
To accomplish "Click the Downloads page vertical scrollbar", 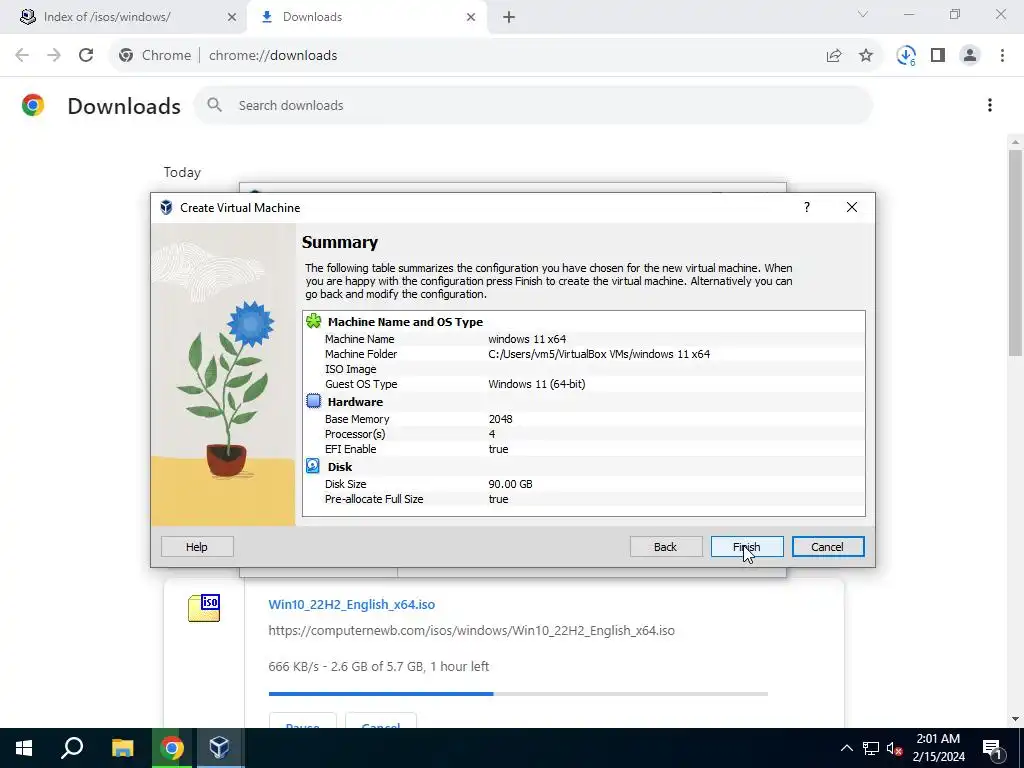I will 1015,253.
